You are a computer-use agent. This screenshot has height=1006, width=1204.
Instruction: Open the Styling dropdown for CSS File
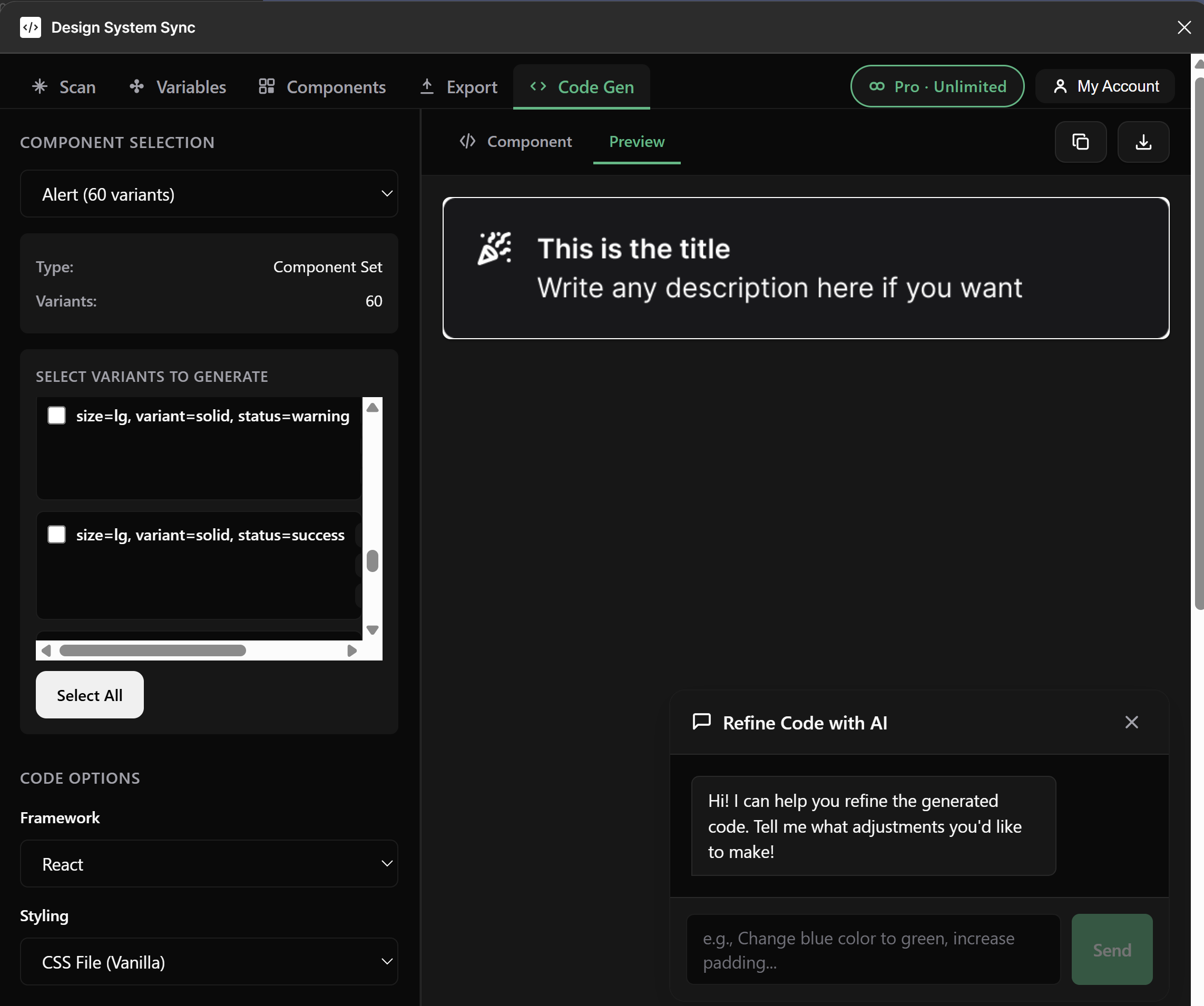[209, 962]
